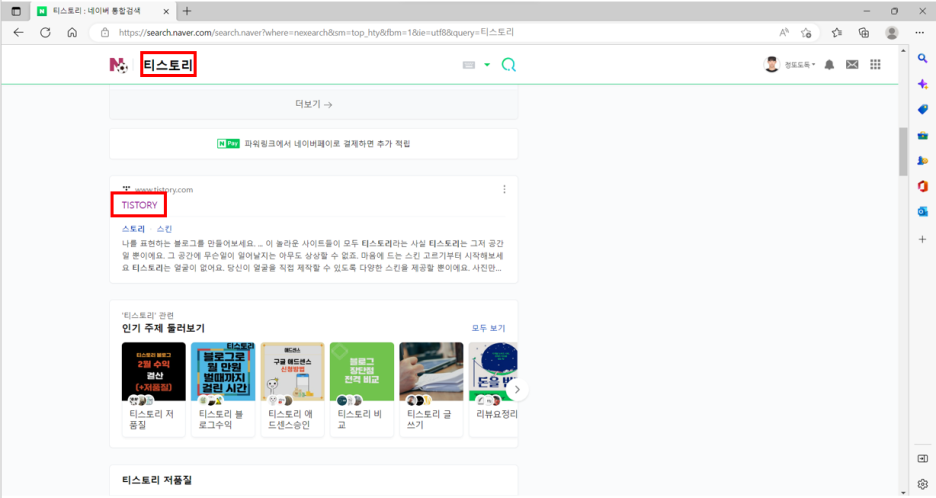Open browser Collections icon

tap(864, 33)
